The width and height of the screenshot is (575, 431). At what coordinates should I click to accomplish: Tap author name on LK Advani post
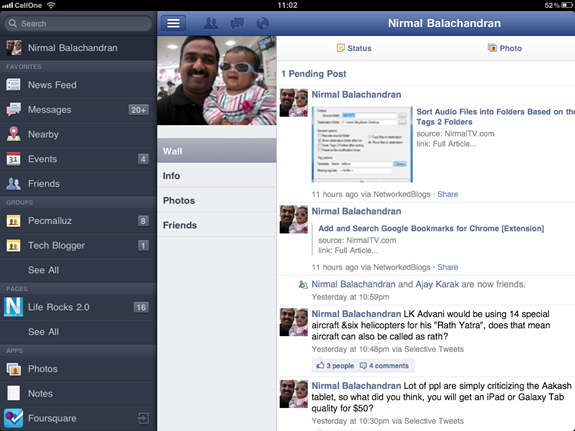point(356,314)
